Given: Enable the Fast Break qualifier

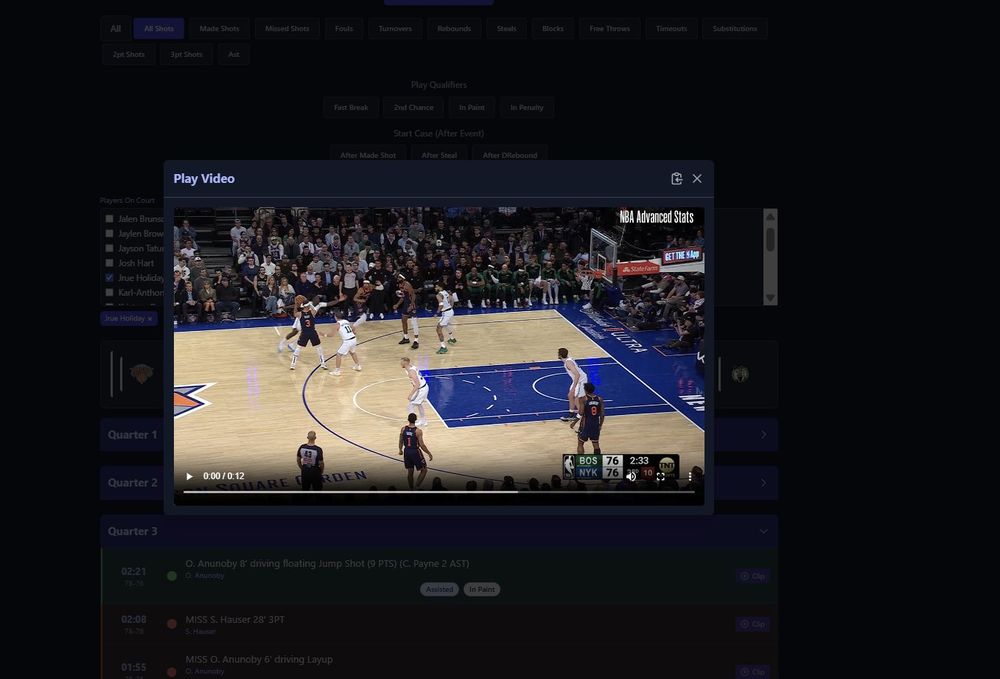Looking at the screenshot, I should 351,108.
